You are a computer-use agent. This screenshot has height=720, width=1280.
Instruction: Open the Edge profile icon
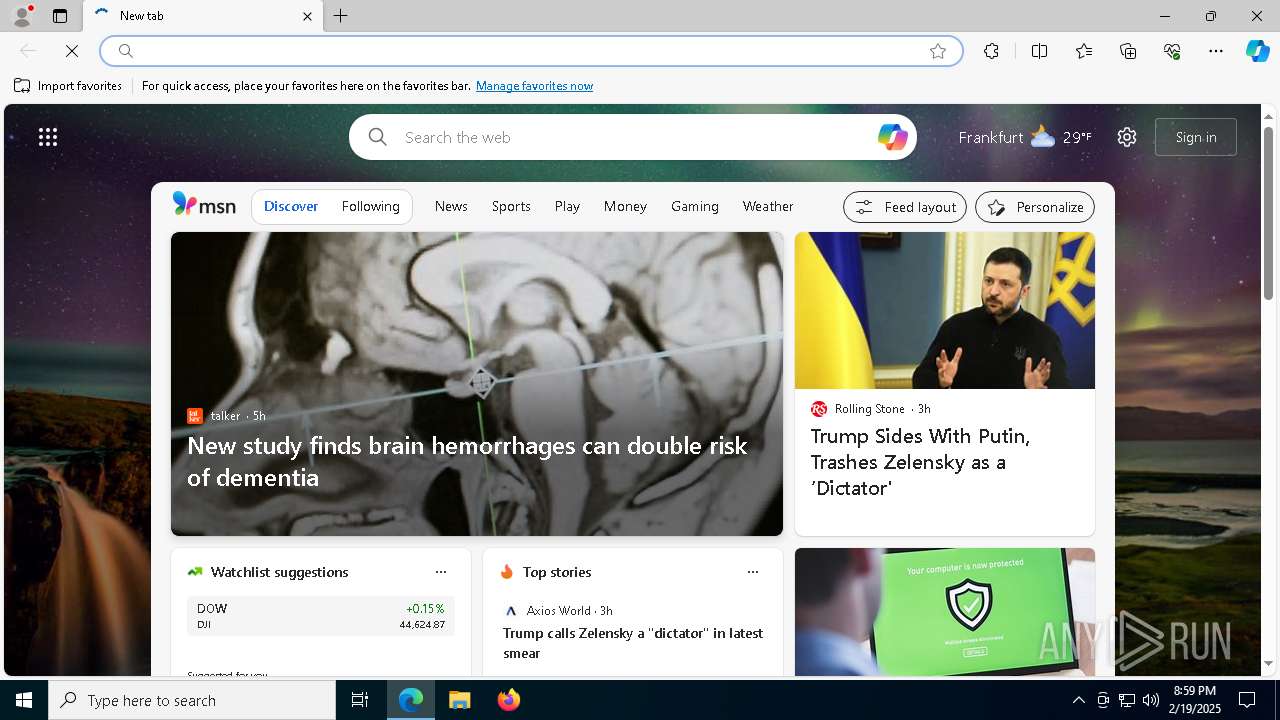click(21, 16)
